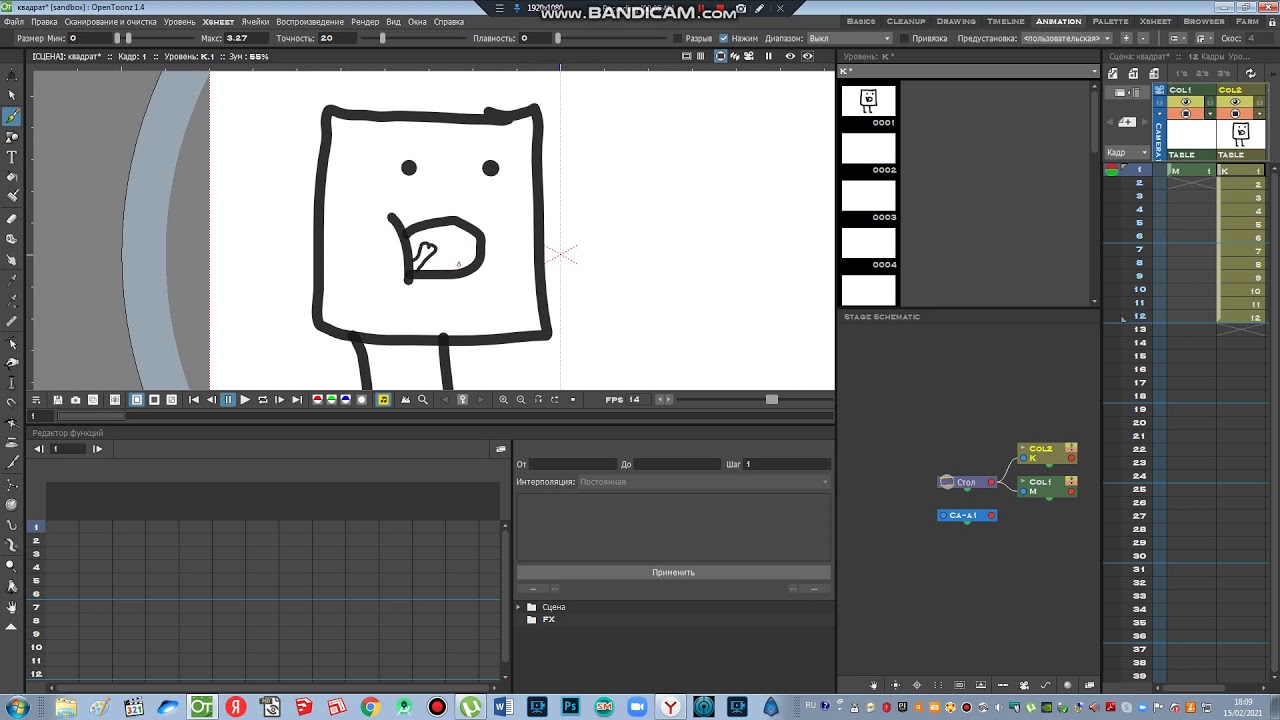1280x720 pixels.
Task: Select the Selection arrow tool
Action: point(12,95)
